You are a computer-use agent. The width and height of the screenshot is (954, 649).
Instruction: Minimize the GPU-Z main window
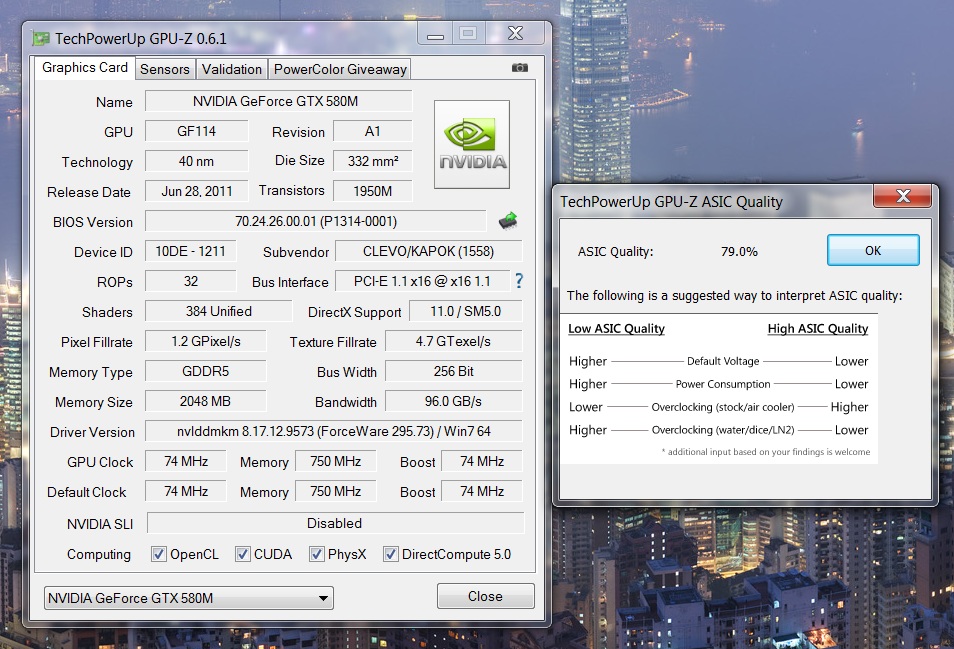click(x=435, y=34)
